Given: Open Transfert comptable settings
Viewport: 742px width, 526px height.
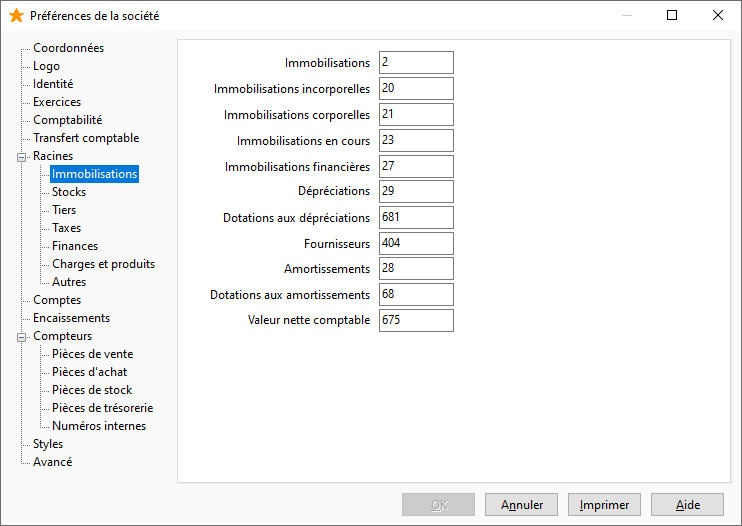Looking at the screenshot, I should point(86,138).
